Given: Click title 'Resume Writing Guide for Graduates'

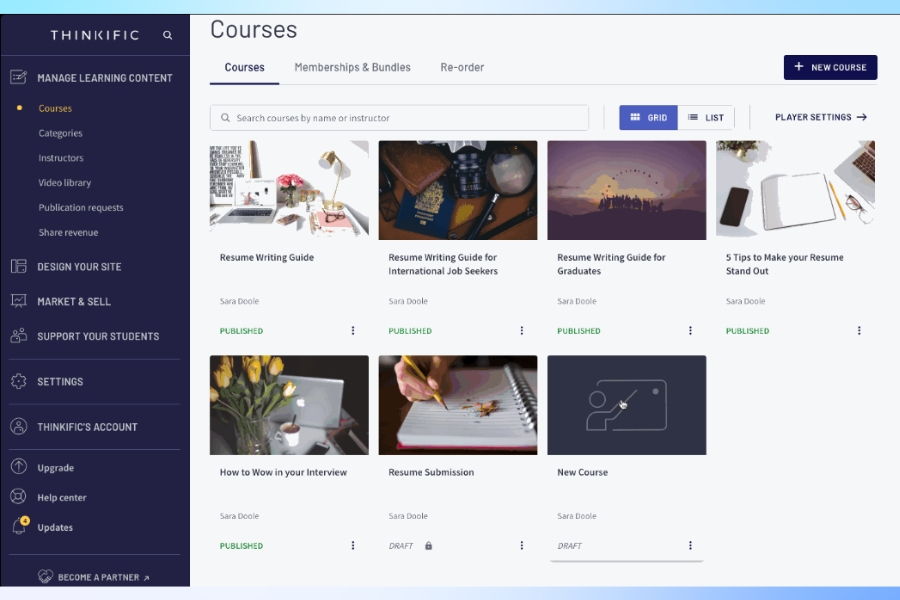Looking at the screenshot, I should 611,264.
